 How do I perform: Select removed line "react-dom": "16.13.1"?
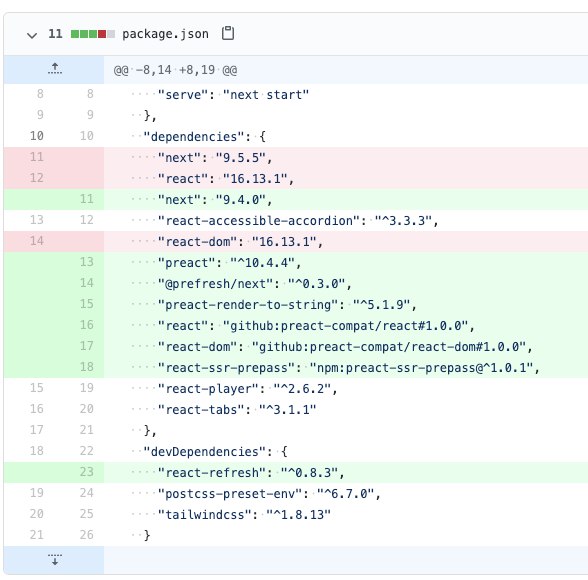click(x=296, y=241)
